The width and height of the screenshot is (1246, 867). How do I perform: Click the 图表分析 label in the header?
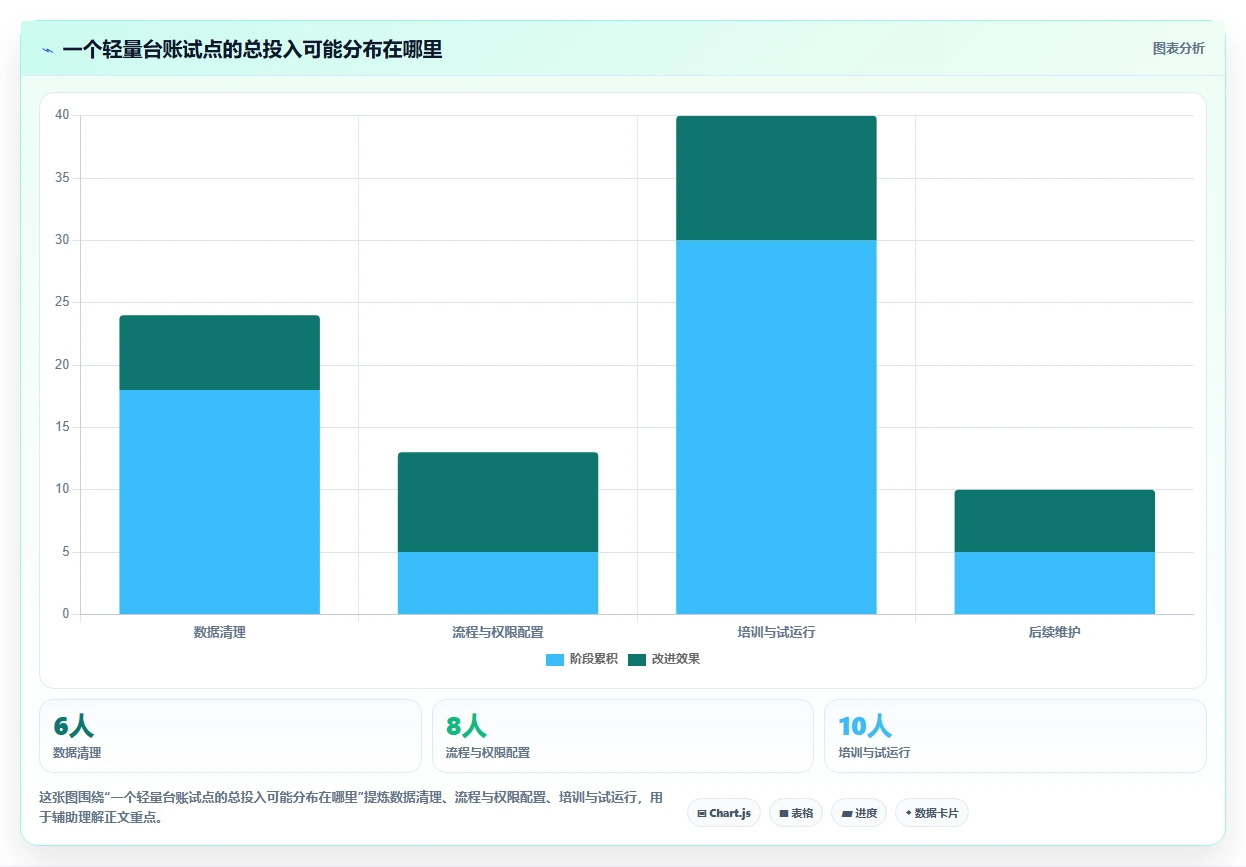pos(1178,48)
